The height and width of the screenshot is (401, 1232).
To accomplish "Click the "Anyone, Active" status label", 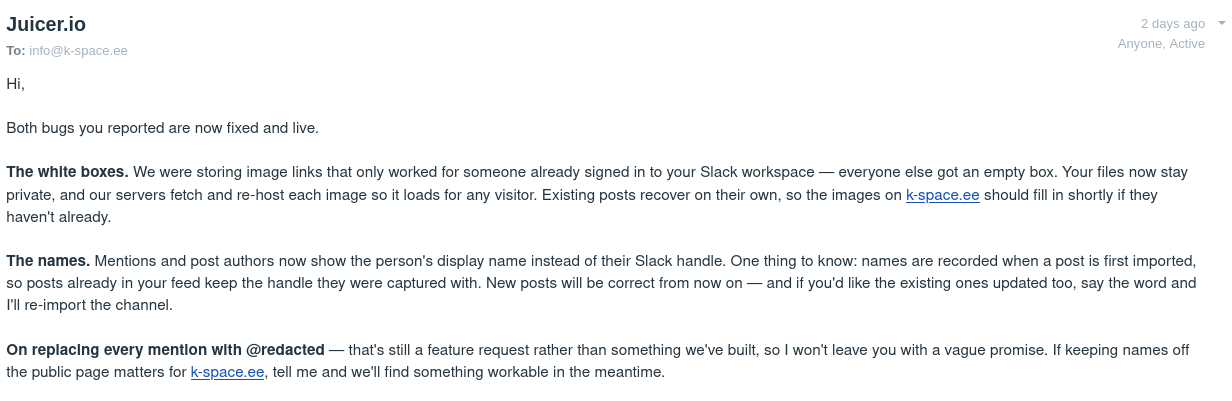I will click(x=1161, y=43).
